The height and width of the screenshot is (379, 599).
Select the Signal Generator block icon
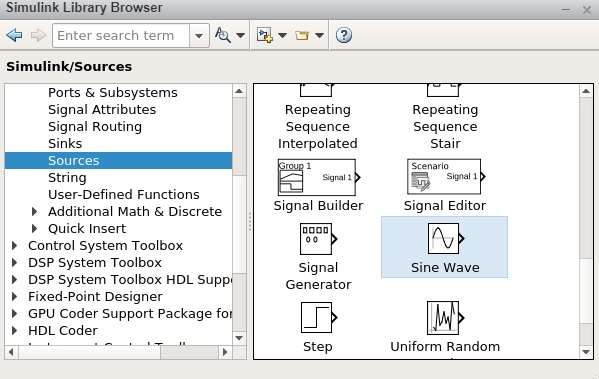coord(319,239)
